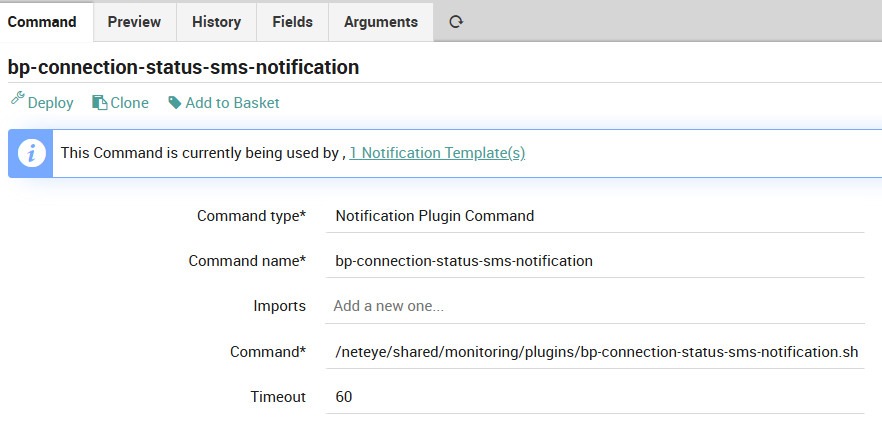Click the bp-connection-status-sms-notification page heading
The height and width of the screenshot is (423, 882).
pyautogui.click(x=183, y=68)
